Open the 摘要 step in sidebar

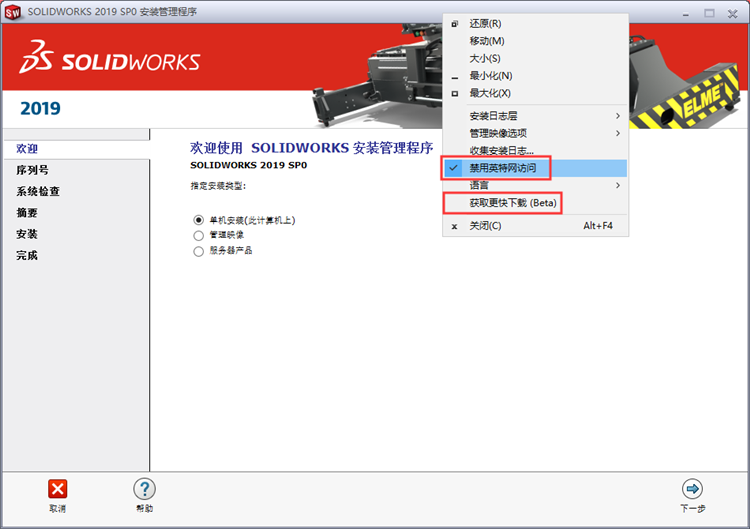click(x=27, y=213)
